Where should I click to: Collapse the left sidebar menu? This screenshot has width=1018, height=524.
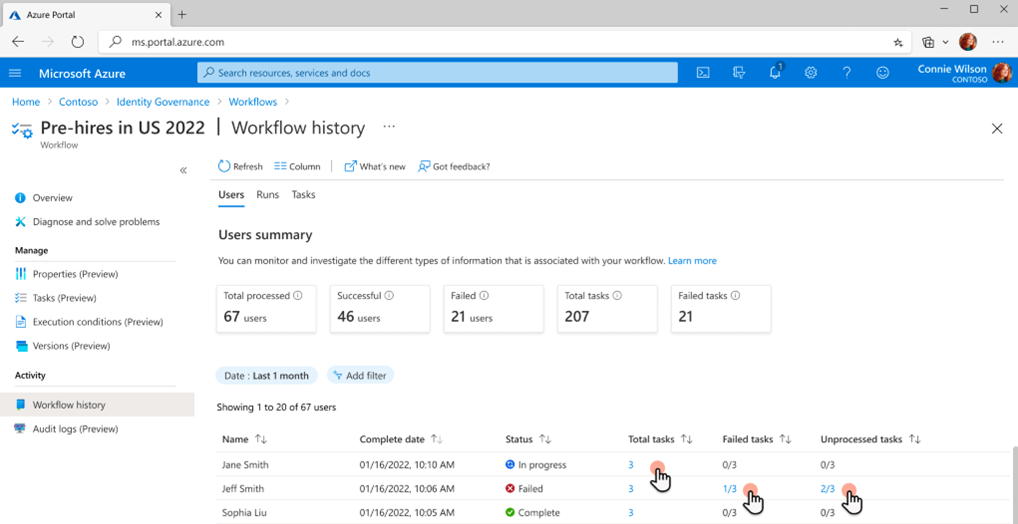point(183,170)
